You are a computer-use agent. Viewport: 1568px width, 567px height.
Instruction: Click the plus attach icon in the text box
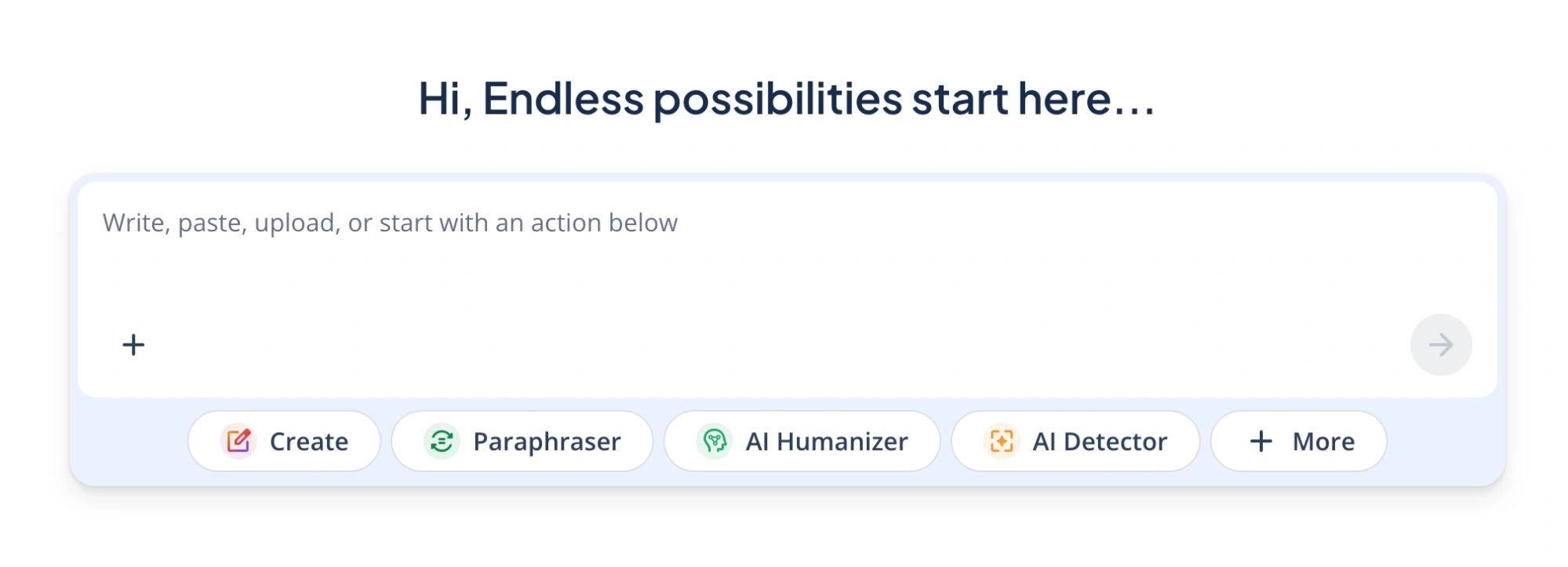point(133,345)
